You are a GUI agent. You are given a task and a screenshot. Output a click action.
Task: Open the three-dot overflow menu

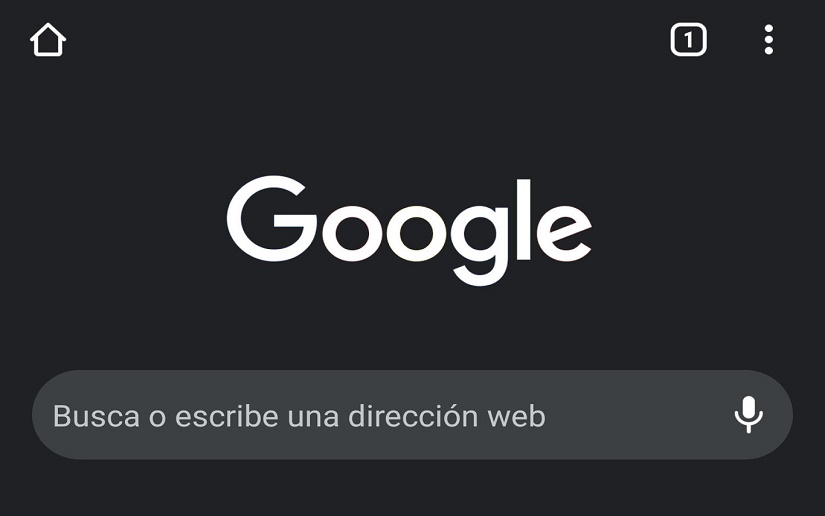pos(769,39)
